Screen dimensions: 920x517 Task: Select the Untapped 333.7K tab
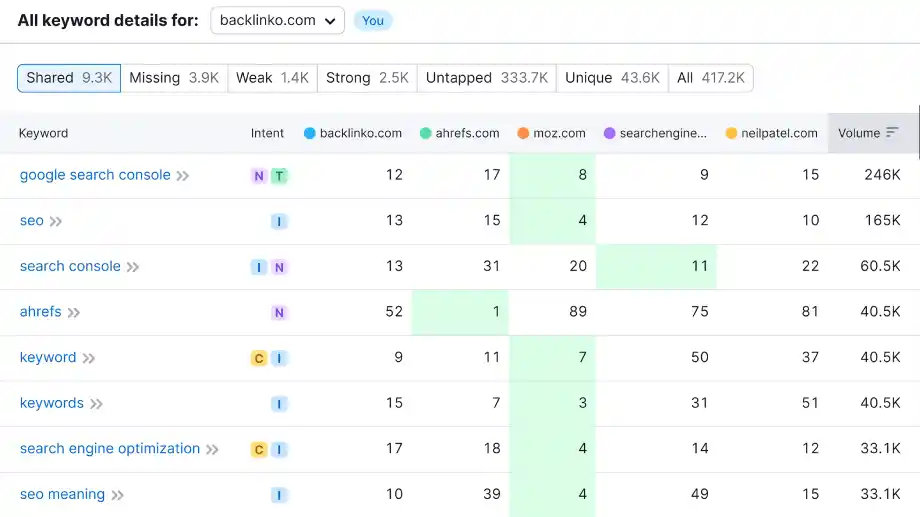click(x=486, y=78)
